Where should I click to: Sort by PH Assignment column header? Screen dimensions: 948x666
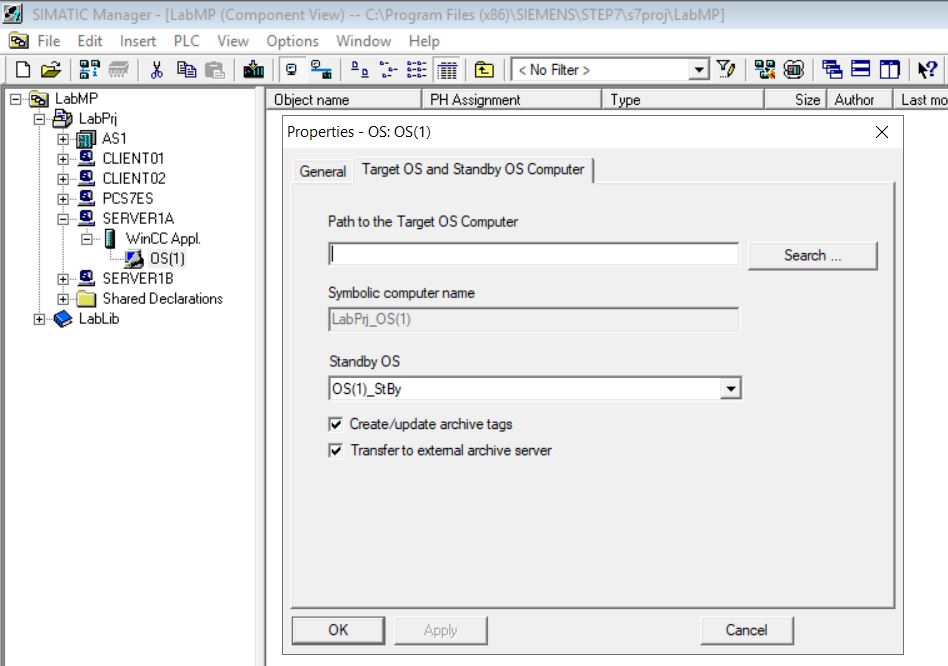[511, 100]
